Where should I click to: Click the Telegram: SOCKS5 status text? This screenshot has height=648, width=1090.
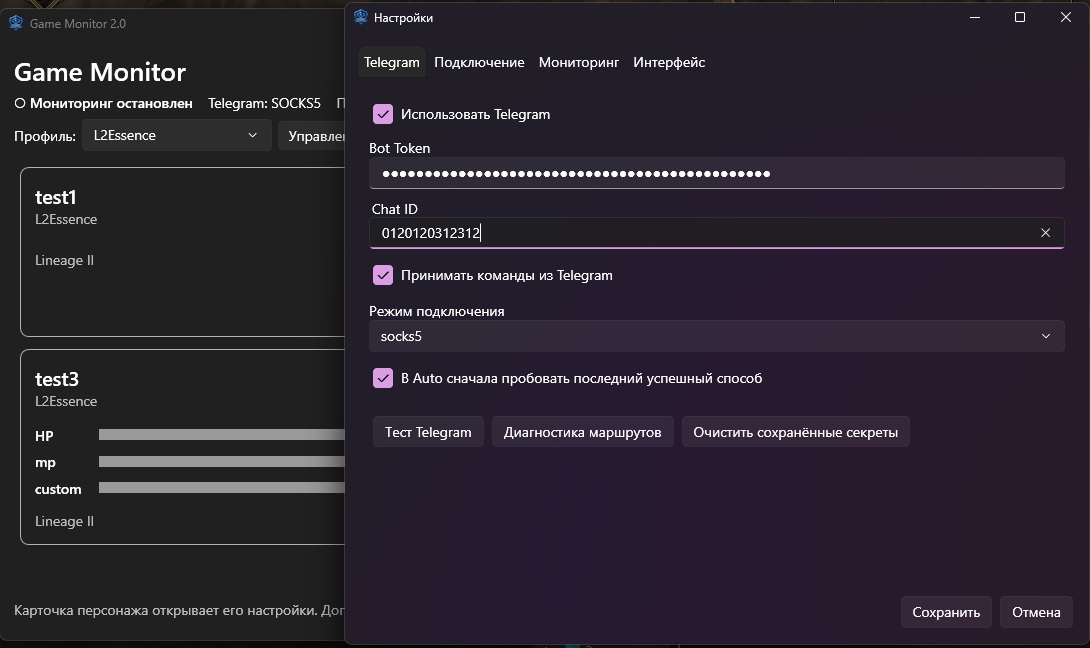[x=264, y=104]
